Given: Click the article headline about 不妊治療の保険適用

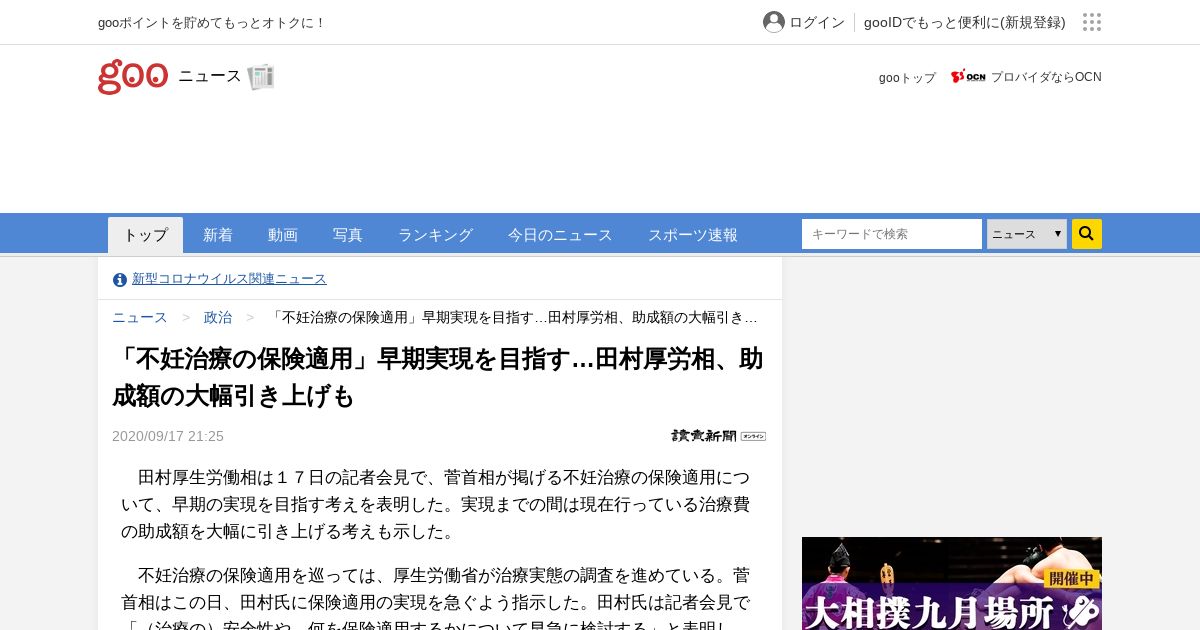Looking at the screenshot, I should 438,377.
